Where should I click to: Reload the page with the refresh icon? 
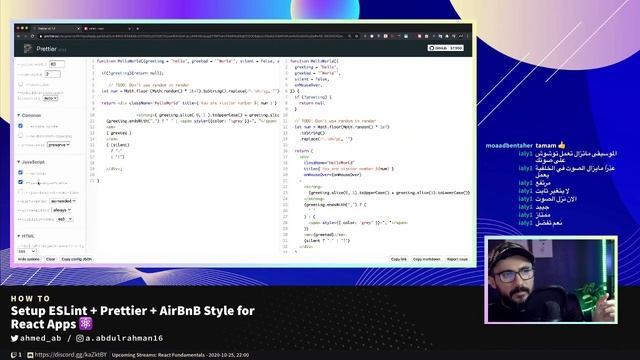pyautogui.click(x=32, y=36)
